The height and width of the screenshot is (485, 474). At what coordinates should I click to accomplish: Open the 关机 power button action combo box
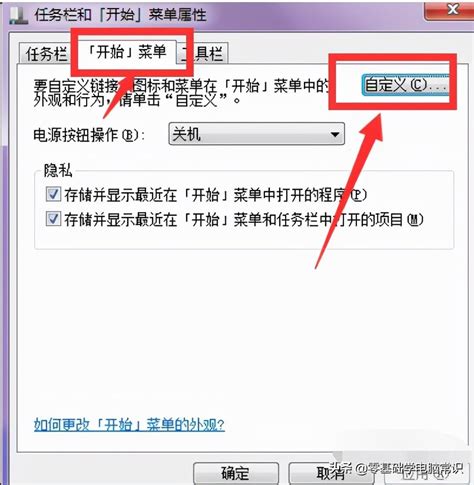(256, 134)
